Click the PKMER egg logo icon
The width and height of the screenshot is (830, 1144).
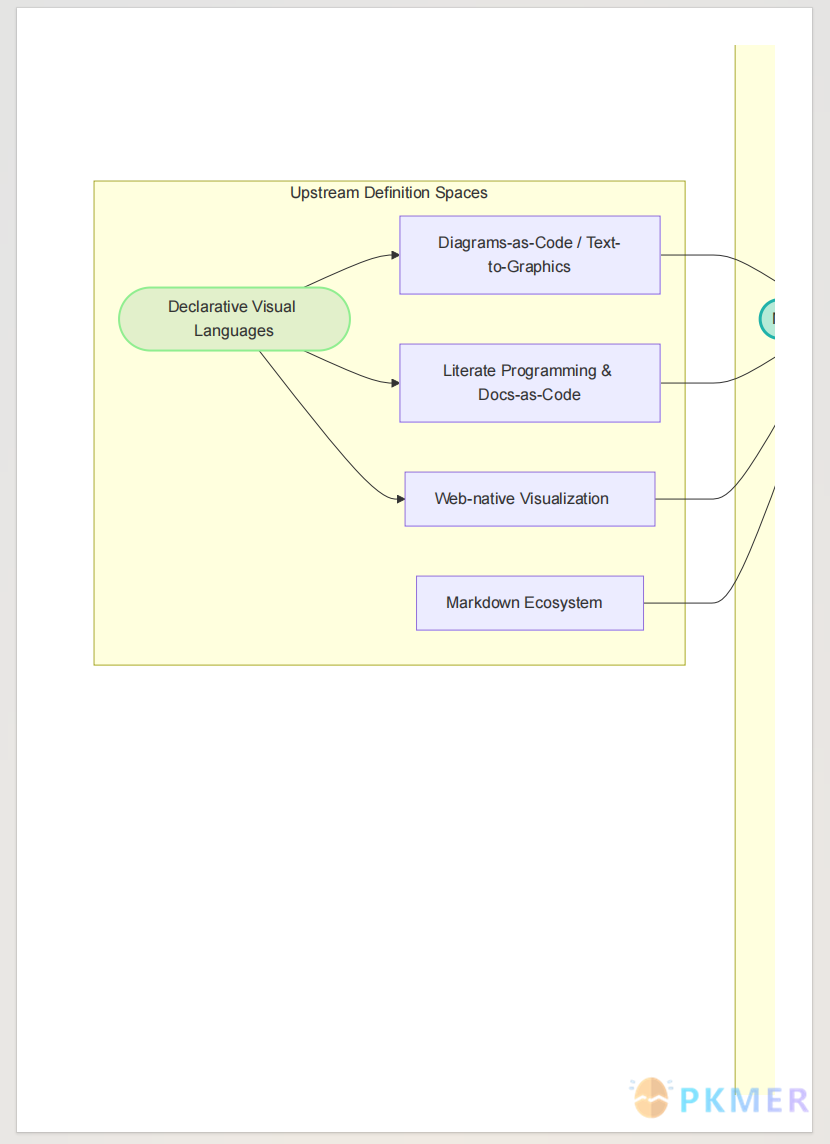tap(651, 1098)
